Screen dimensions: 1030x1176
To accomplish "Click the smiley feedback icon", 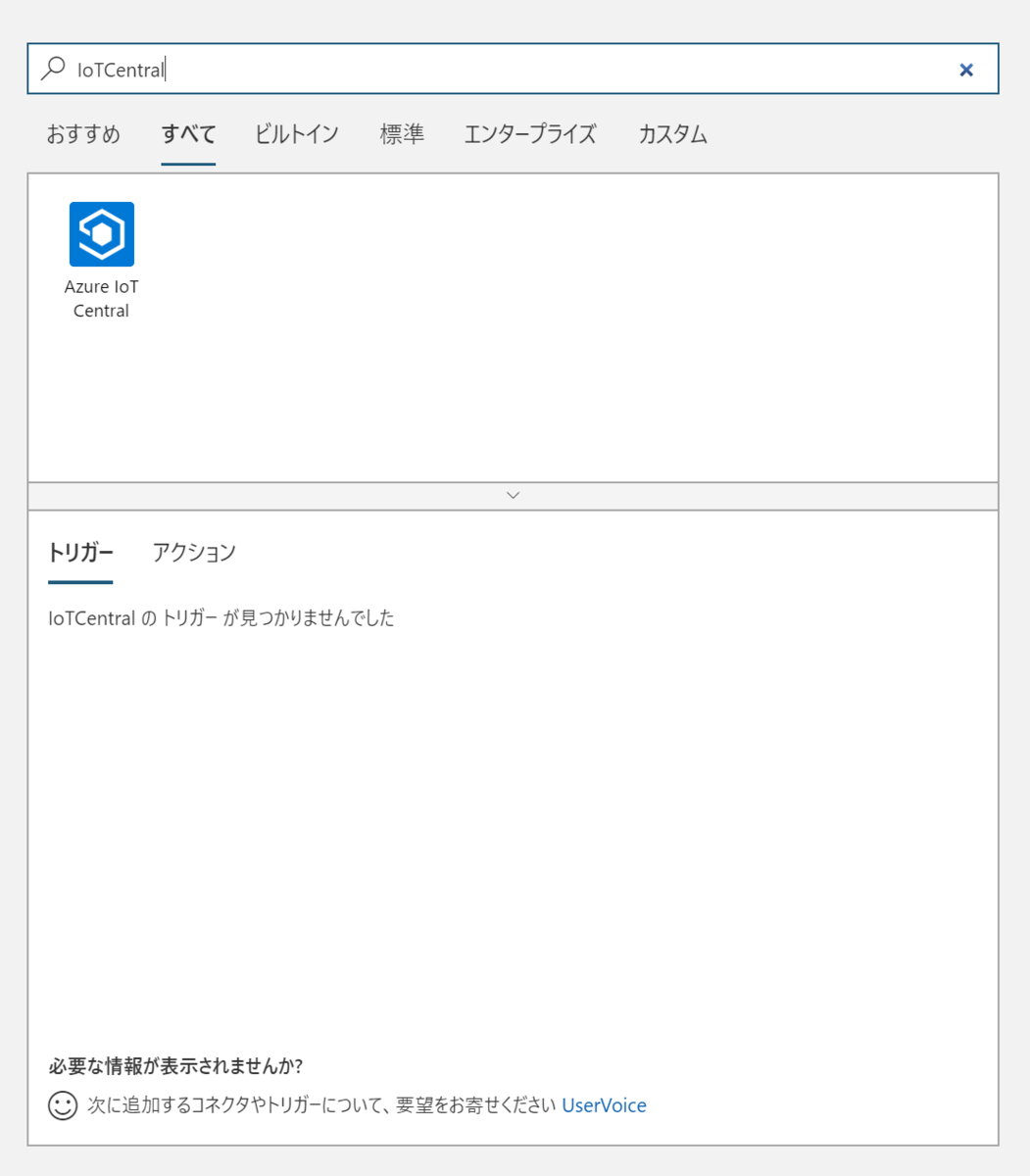I will click(63, 1105).
